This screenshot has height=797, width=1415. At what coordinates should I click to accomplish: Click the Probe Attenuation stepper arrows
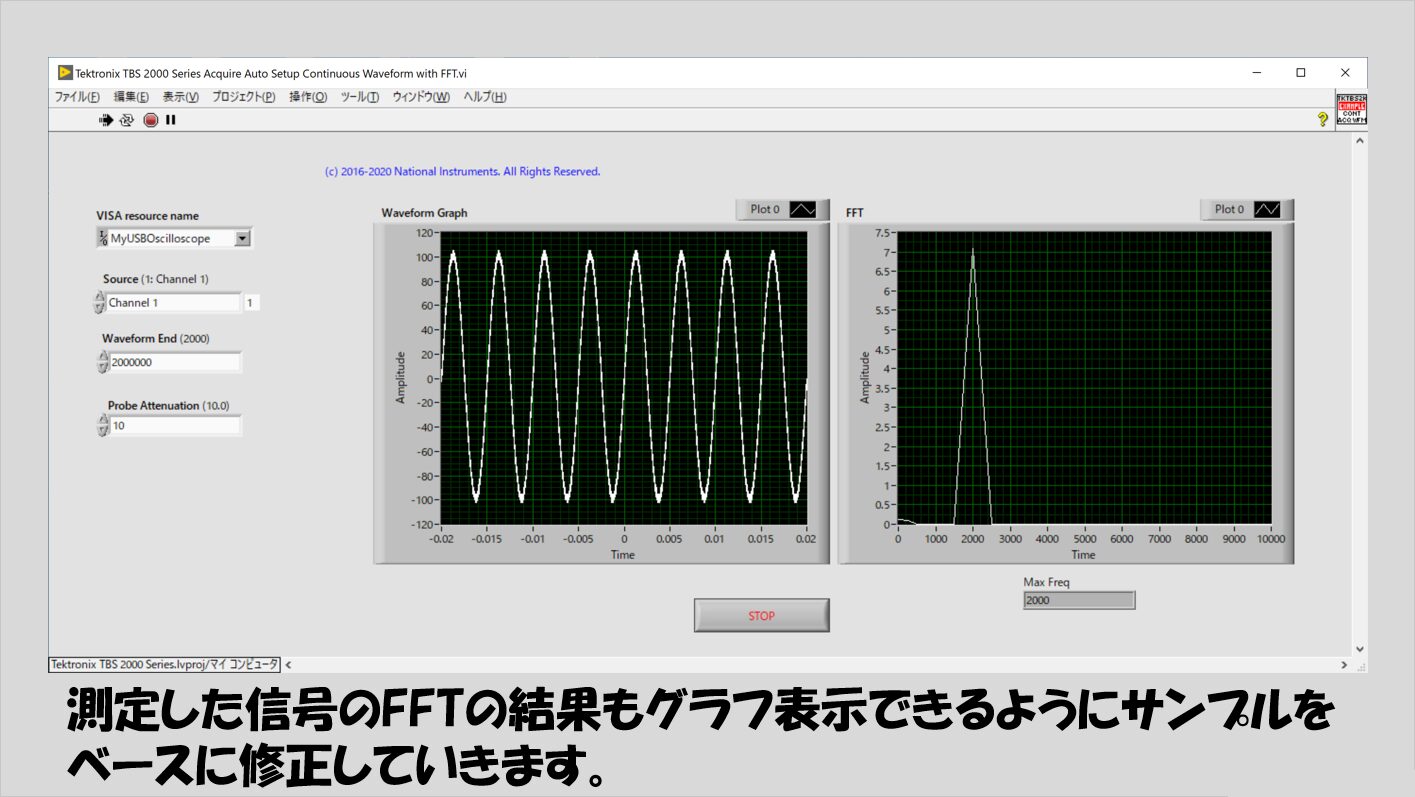click(x=102, y=425)
